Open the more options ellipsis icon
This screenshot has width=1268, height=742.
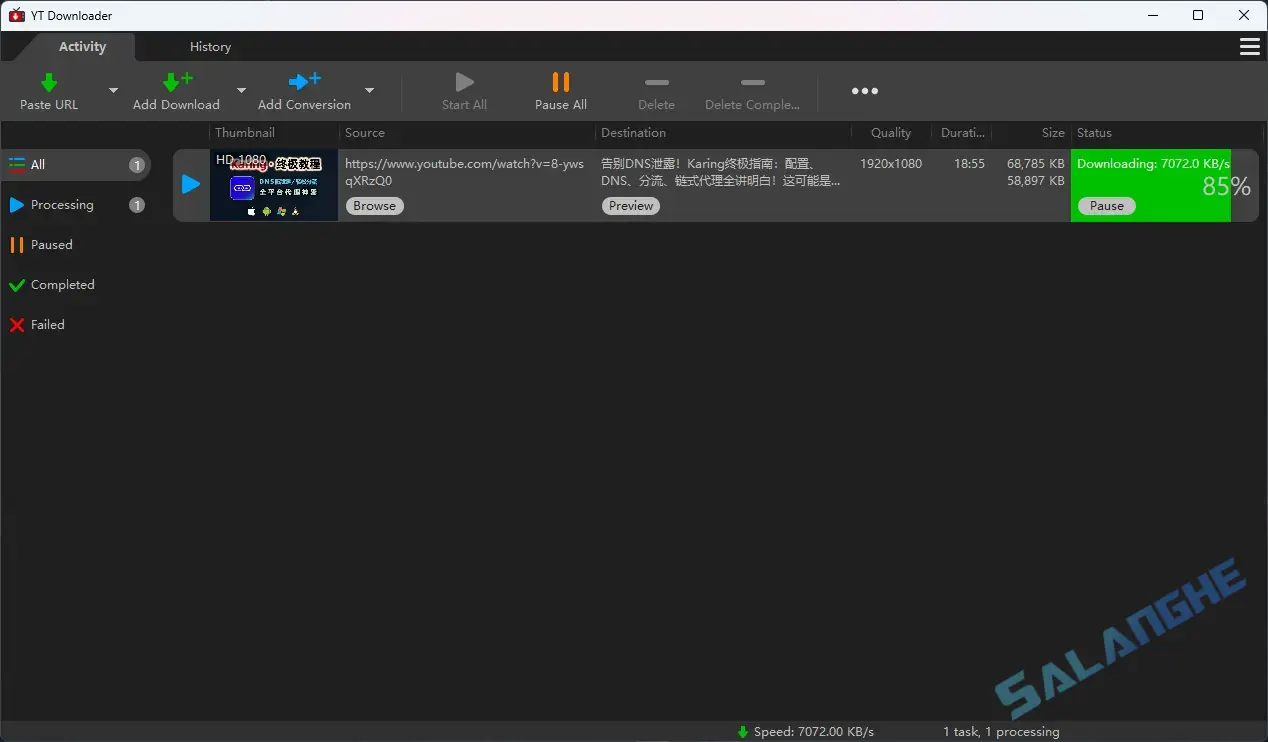[864, 91]
